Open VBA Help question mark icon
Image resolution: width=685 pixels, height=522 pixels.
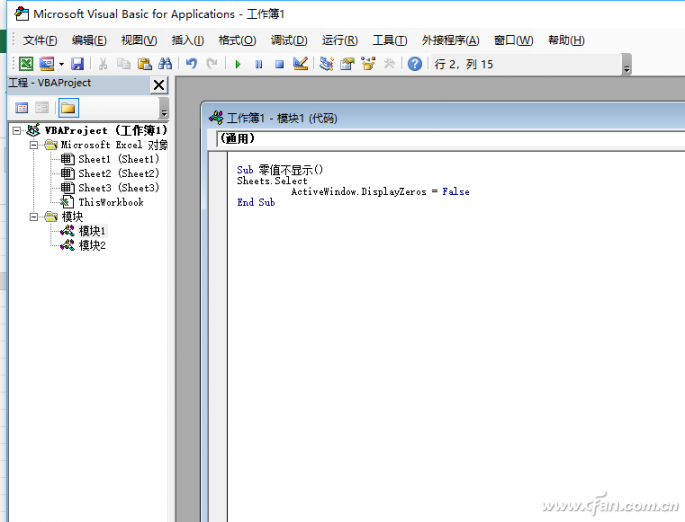point(415,64)
